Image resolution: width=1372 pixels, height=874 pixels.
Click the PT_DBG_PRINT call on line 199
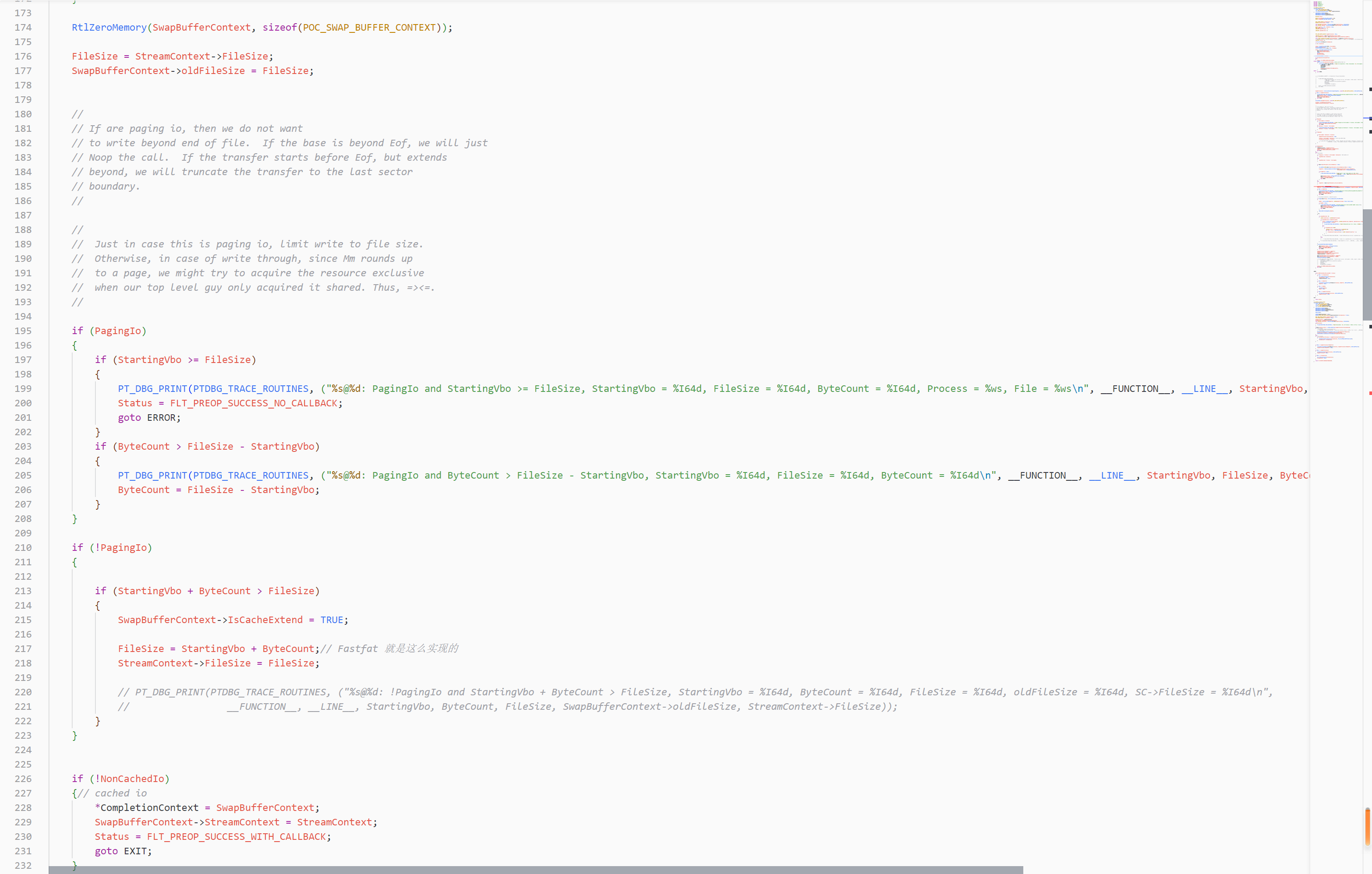coord(152,388)
